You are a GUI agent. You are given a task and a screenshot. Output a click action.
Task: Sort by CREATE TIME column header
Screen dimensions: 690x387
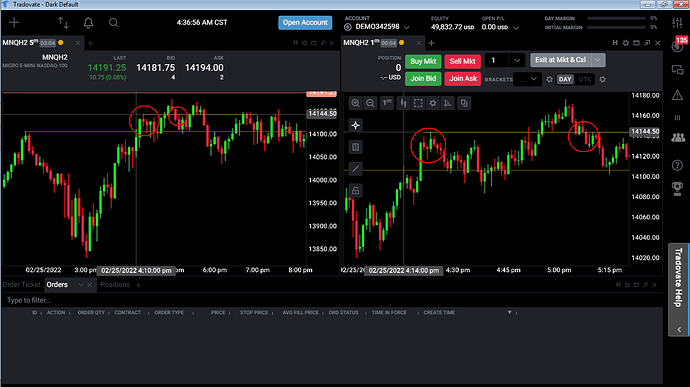click(x=439, y=313)
